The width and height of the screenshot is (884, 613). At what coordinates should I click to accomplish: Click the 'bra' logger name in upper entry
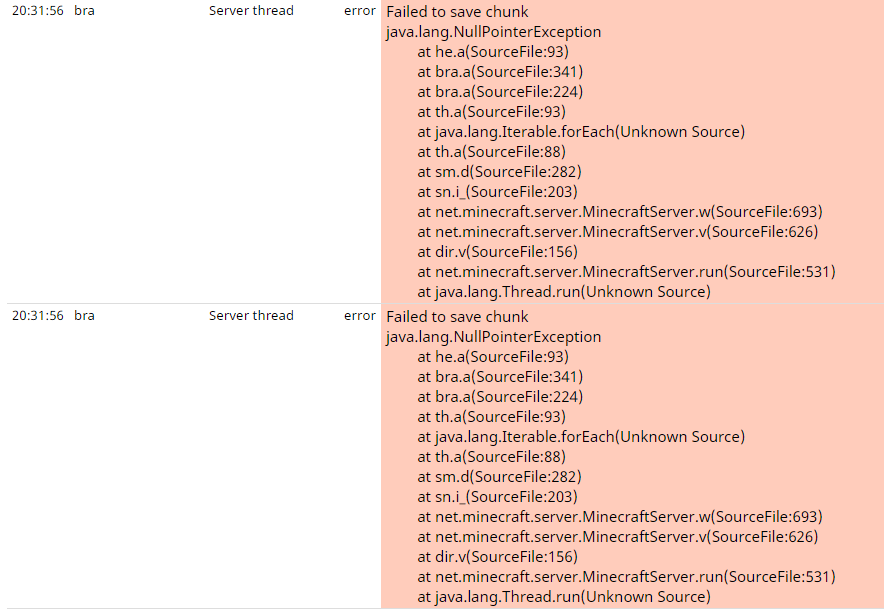84,11
